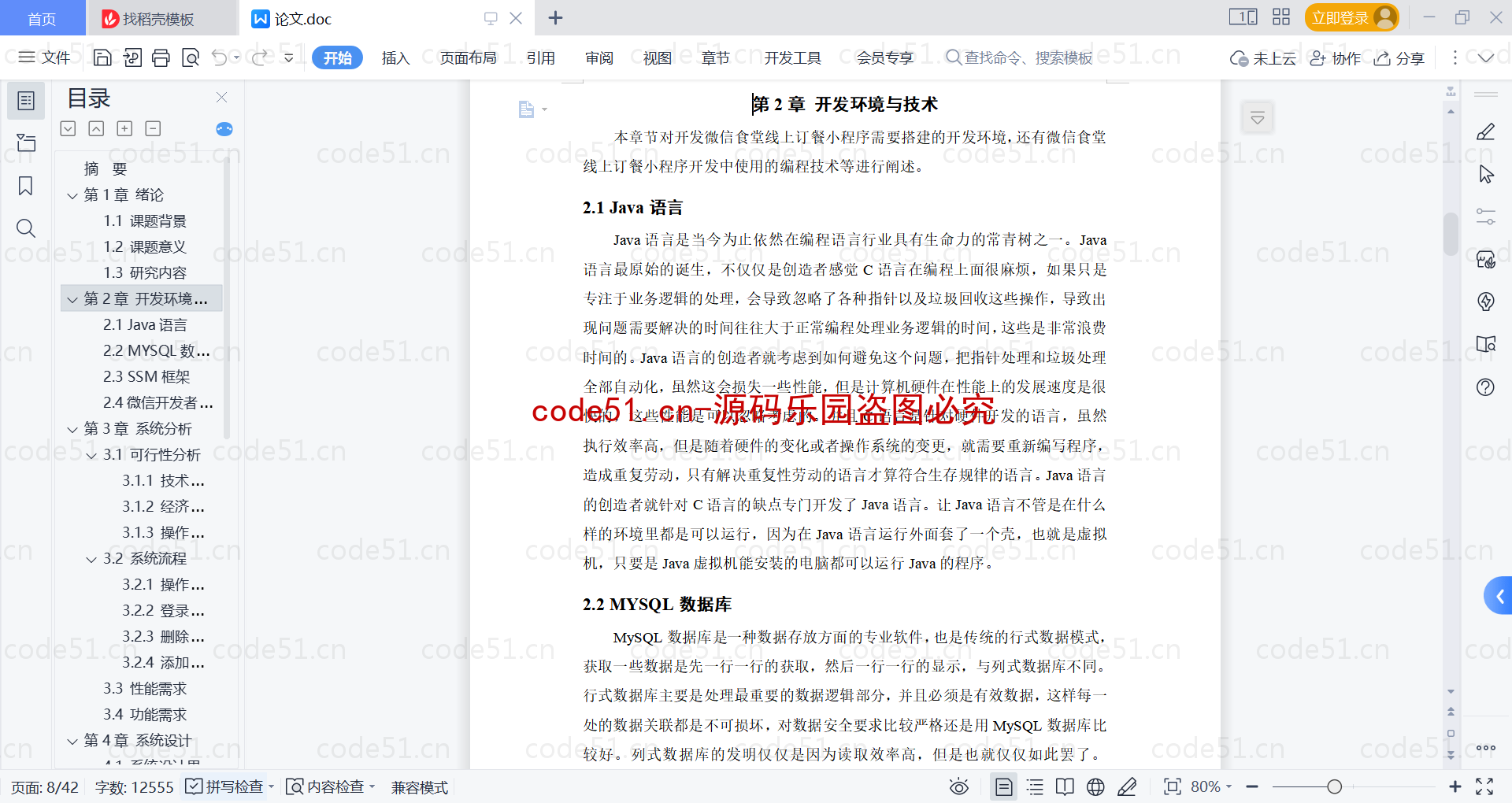Viewport: 1512px width, 803px height.
Task: Collapse 3.2 系统流程 outline node
Action: coord(91,559)
